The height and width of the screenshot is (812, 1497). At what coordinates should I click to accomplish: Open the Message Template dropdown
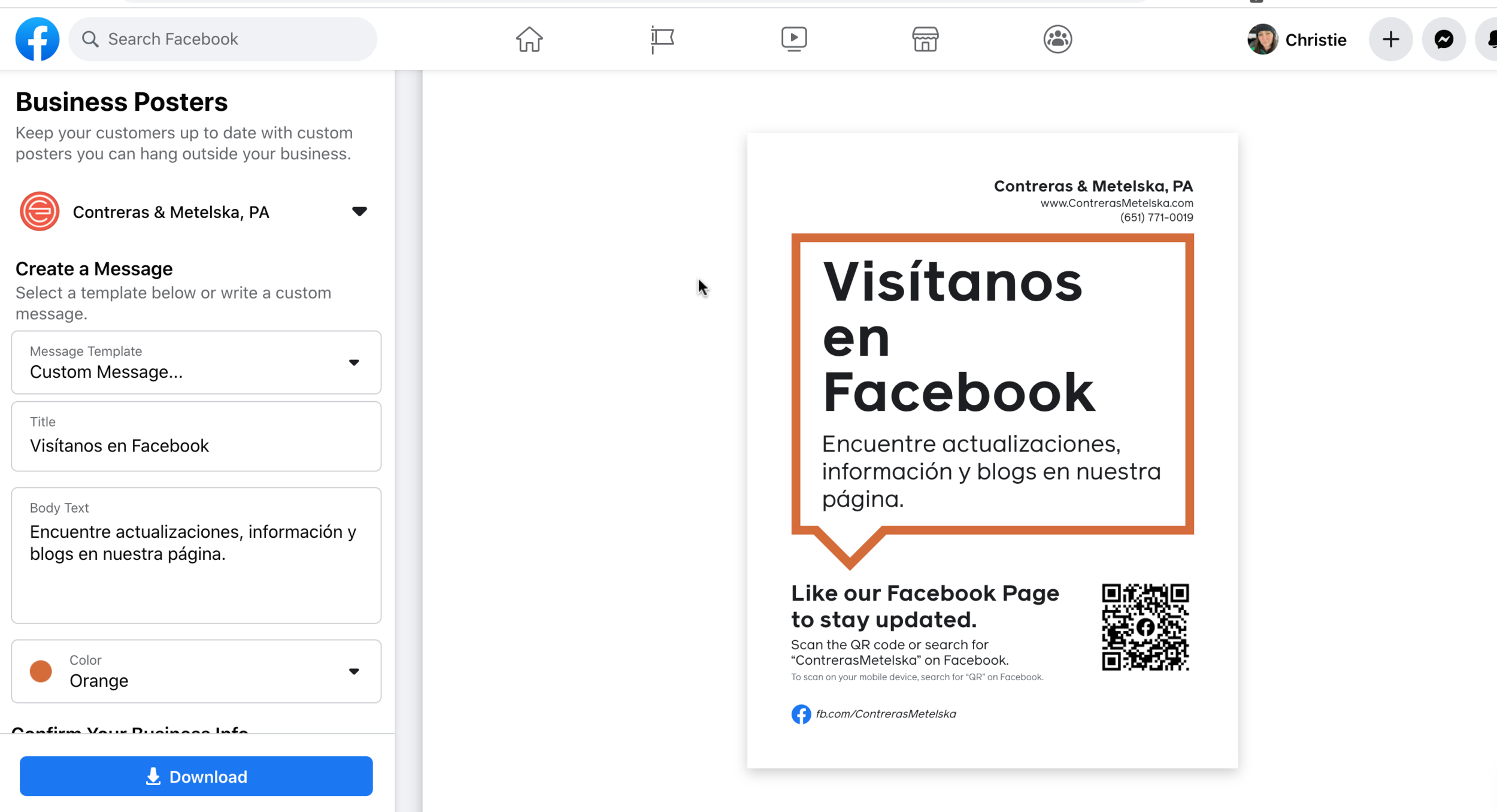(x=196, y=362)
